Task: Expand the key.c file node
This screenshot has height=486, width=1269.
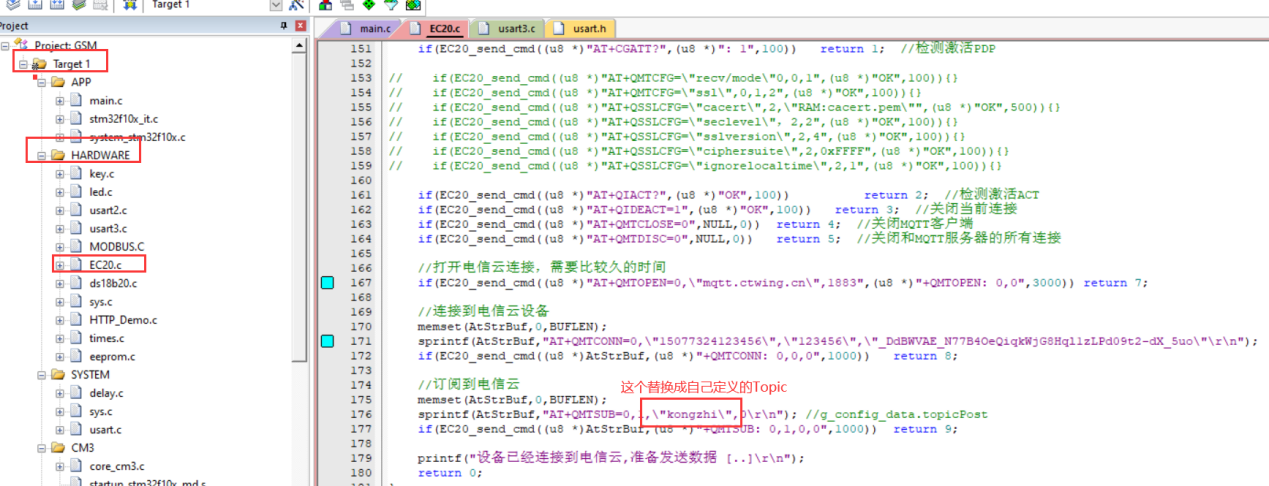Action: [60, 174]
